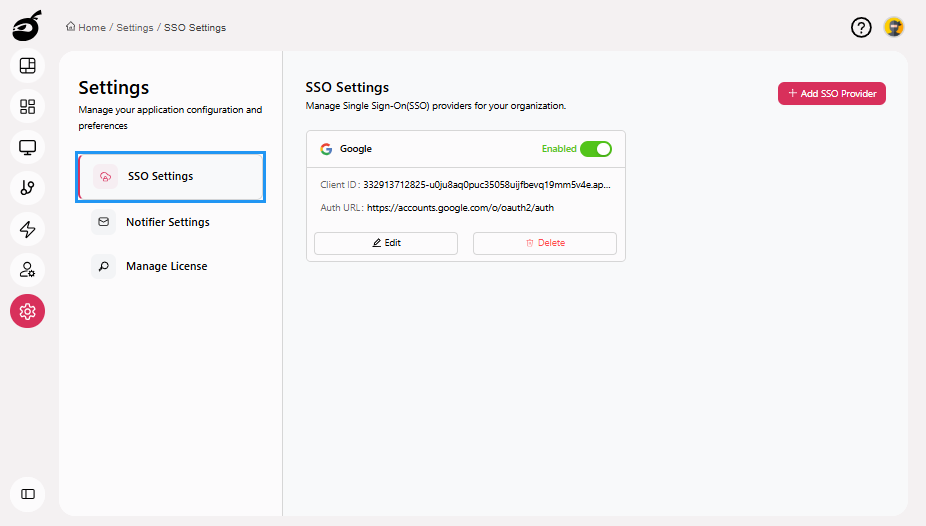Click the SSO Settings cloud lock icon

[105, 177]
